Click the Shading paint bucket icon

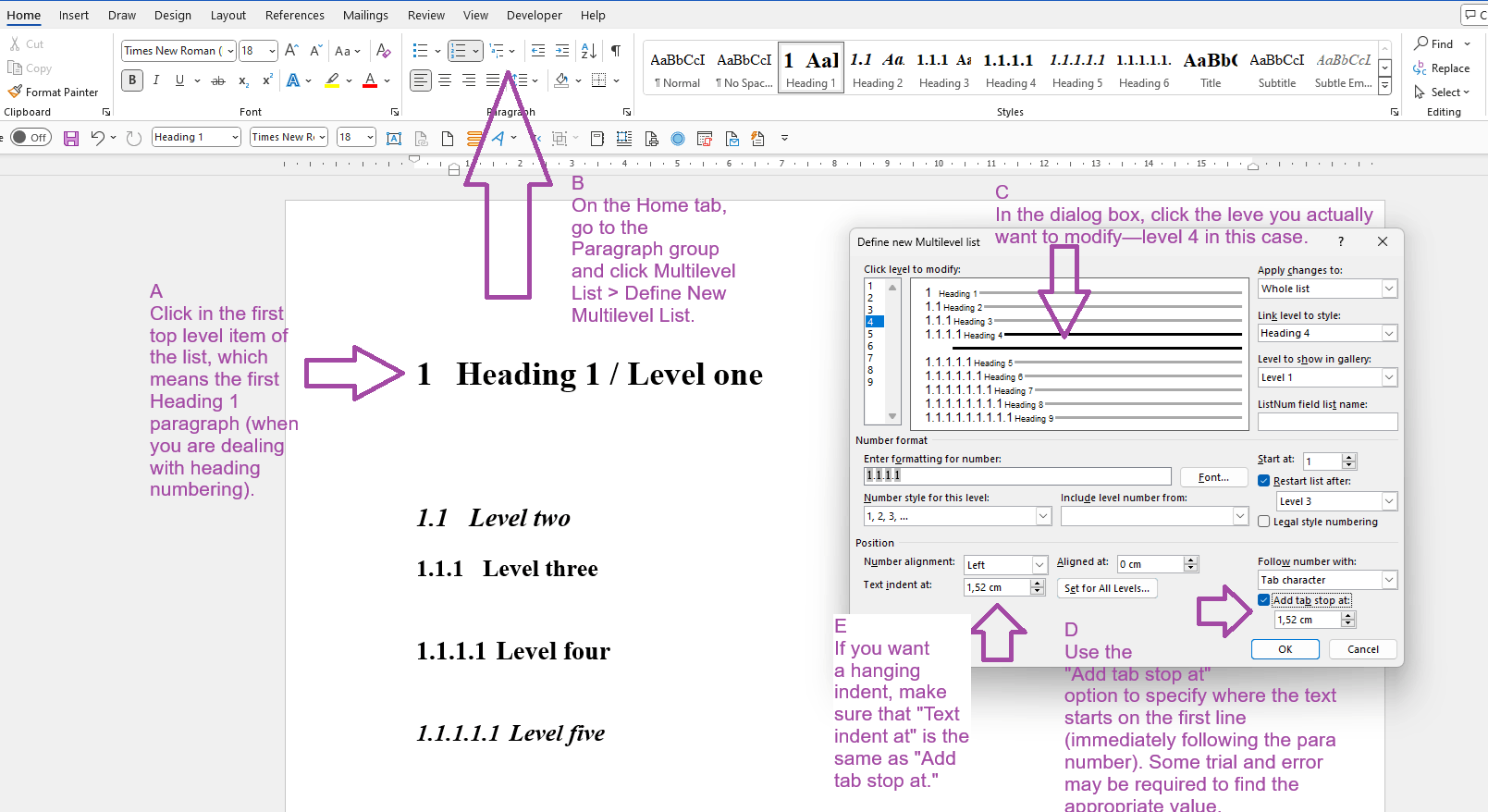click(561, 80)
